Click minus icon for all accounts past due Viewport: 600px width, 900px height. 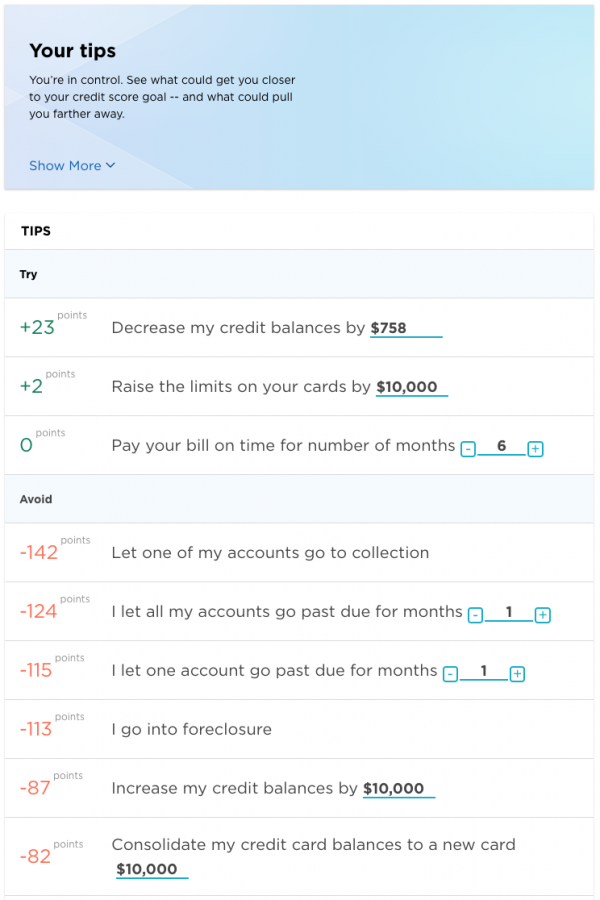coord(475,615)
